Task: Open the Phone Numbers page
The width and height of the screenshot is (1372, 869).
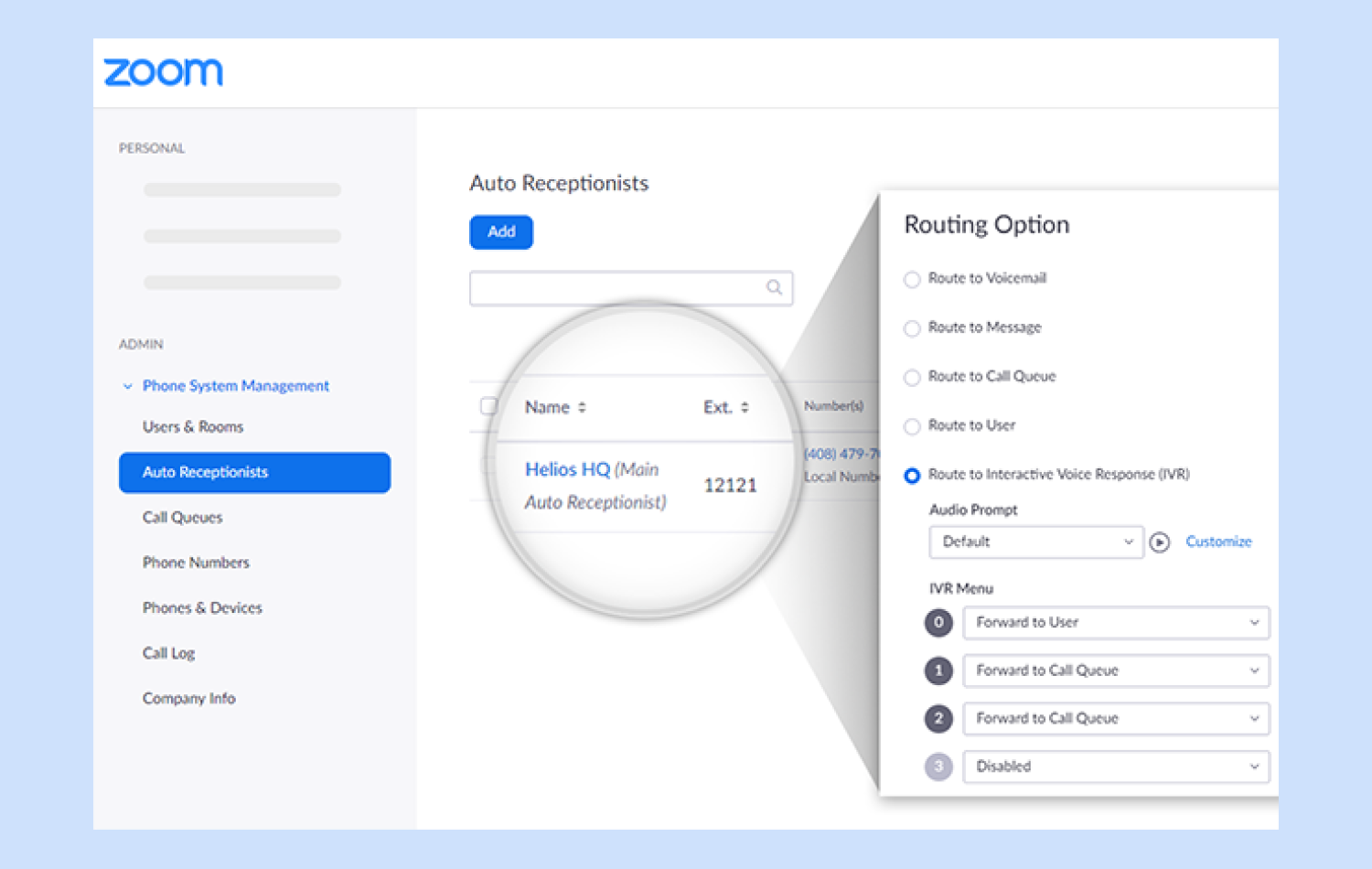Action: coord(196,563)
